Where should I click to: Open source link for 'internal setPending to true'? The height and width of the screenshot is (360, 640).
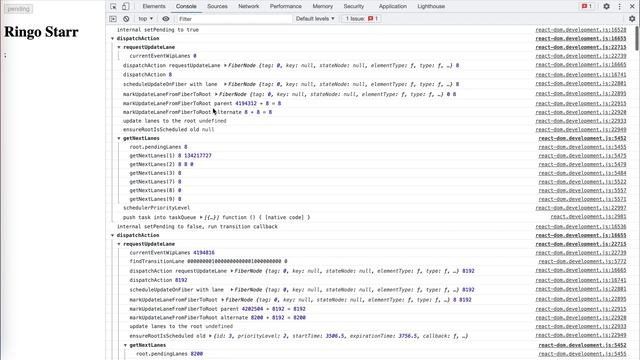580,30
